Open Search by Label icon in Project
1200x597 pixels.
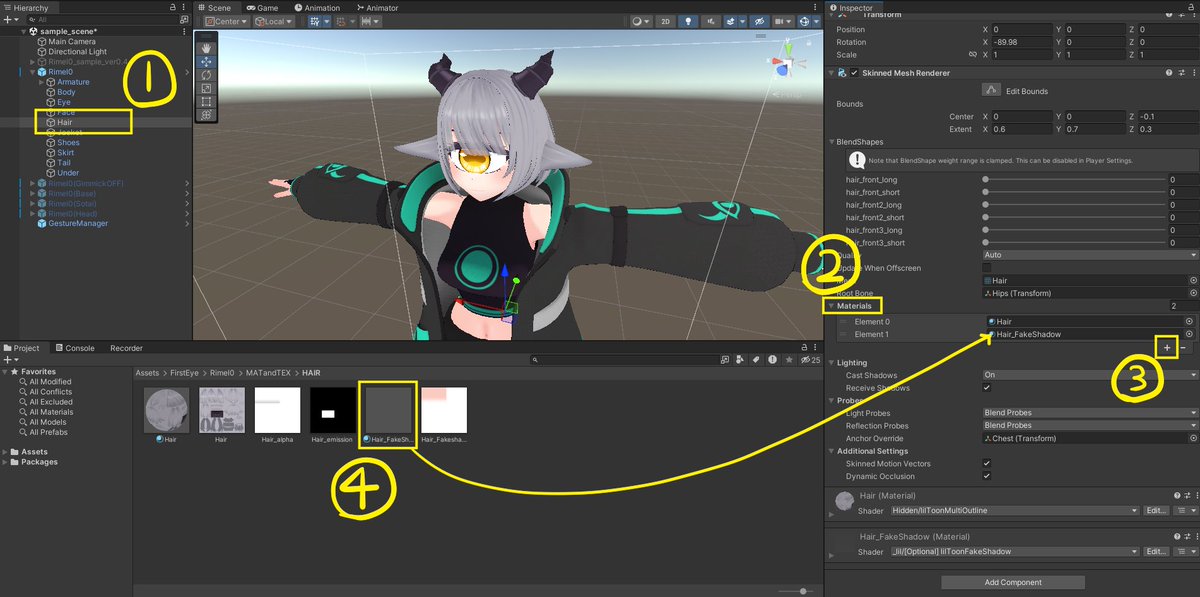click(758, 360)
